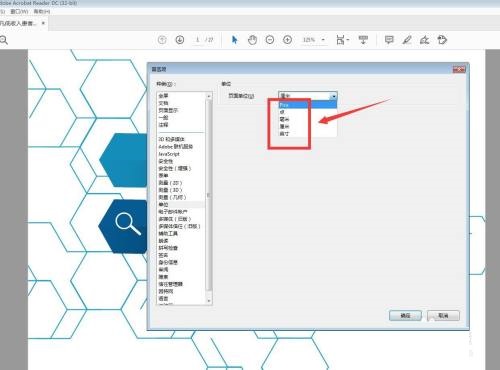Screen dimensions: 500x370
Task: Go to next page using down-arrow icon
Action: [180, 40]
